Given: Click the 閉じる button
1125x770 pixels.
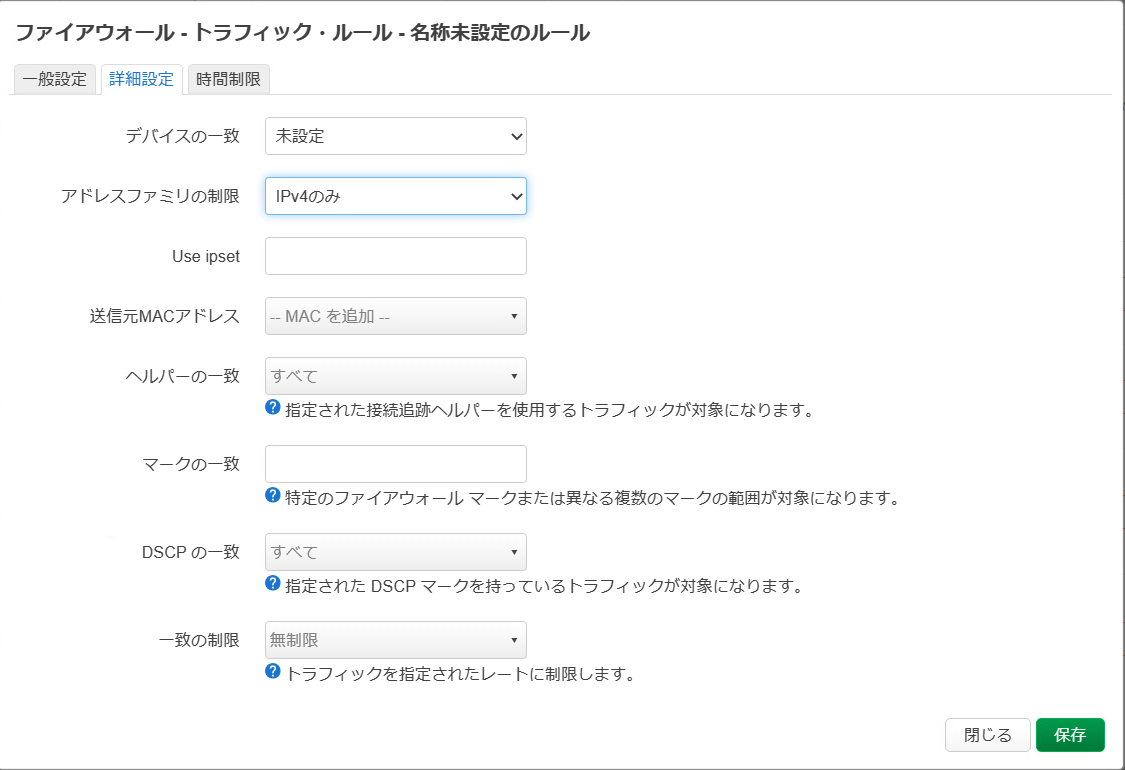Looking at the screenshot, I should (987, 735).
